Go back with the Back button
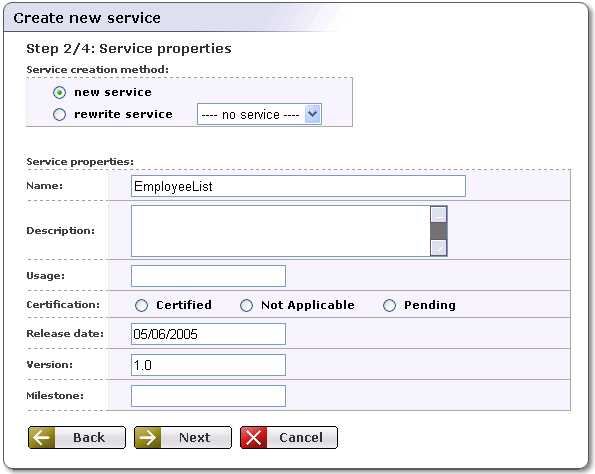This screenshot has height=474, width=595. (x=77, y=438)
